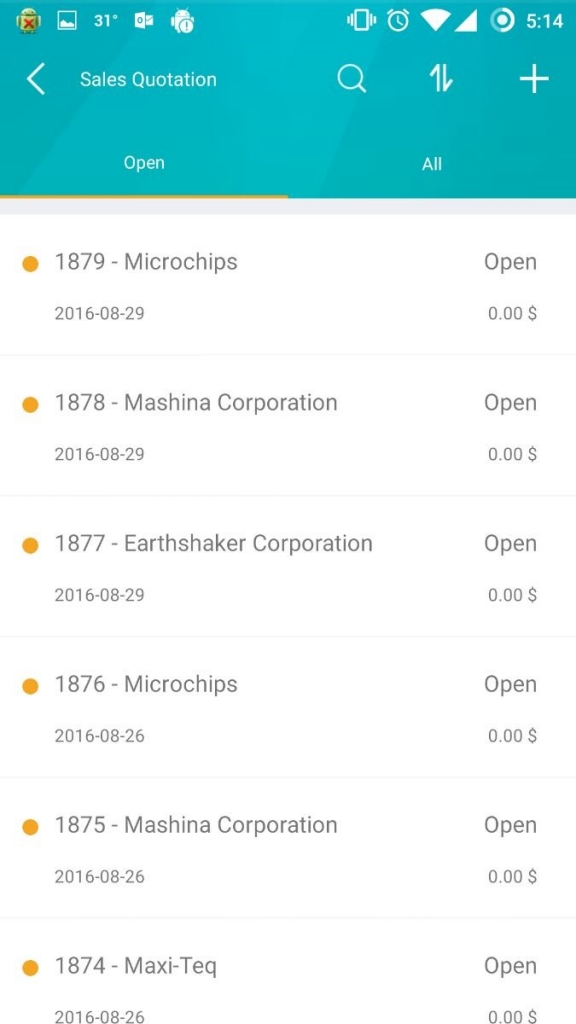Screen dimensions: 576x1024
Task: Open quotation 1877 - Earthshaker Corporation
Action: [x=288, y=567]
